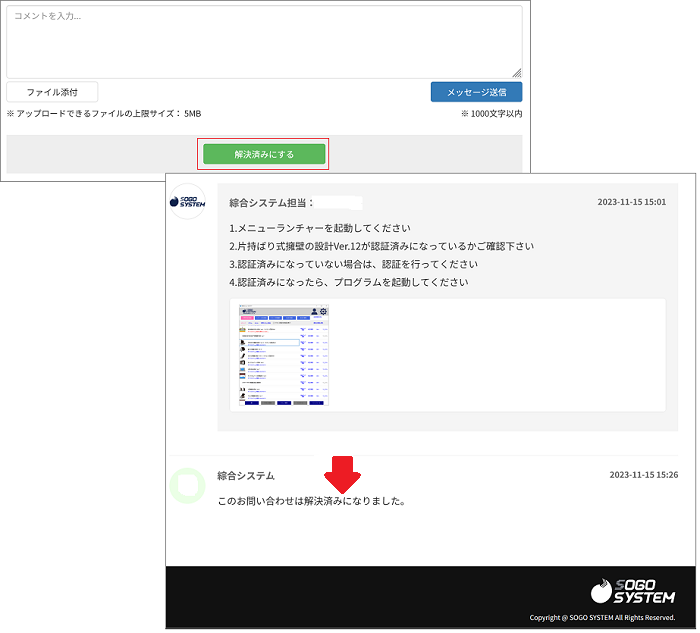Select the Copyright SOGO SYSTEM footer text
The height and width of the screenshot is (633, 700).
602,618
